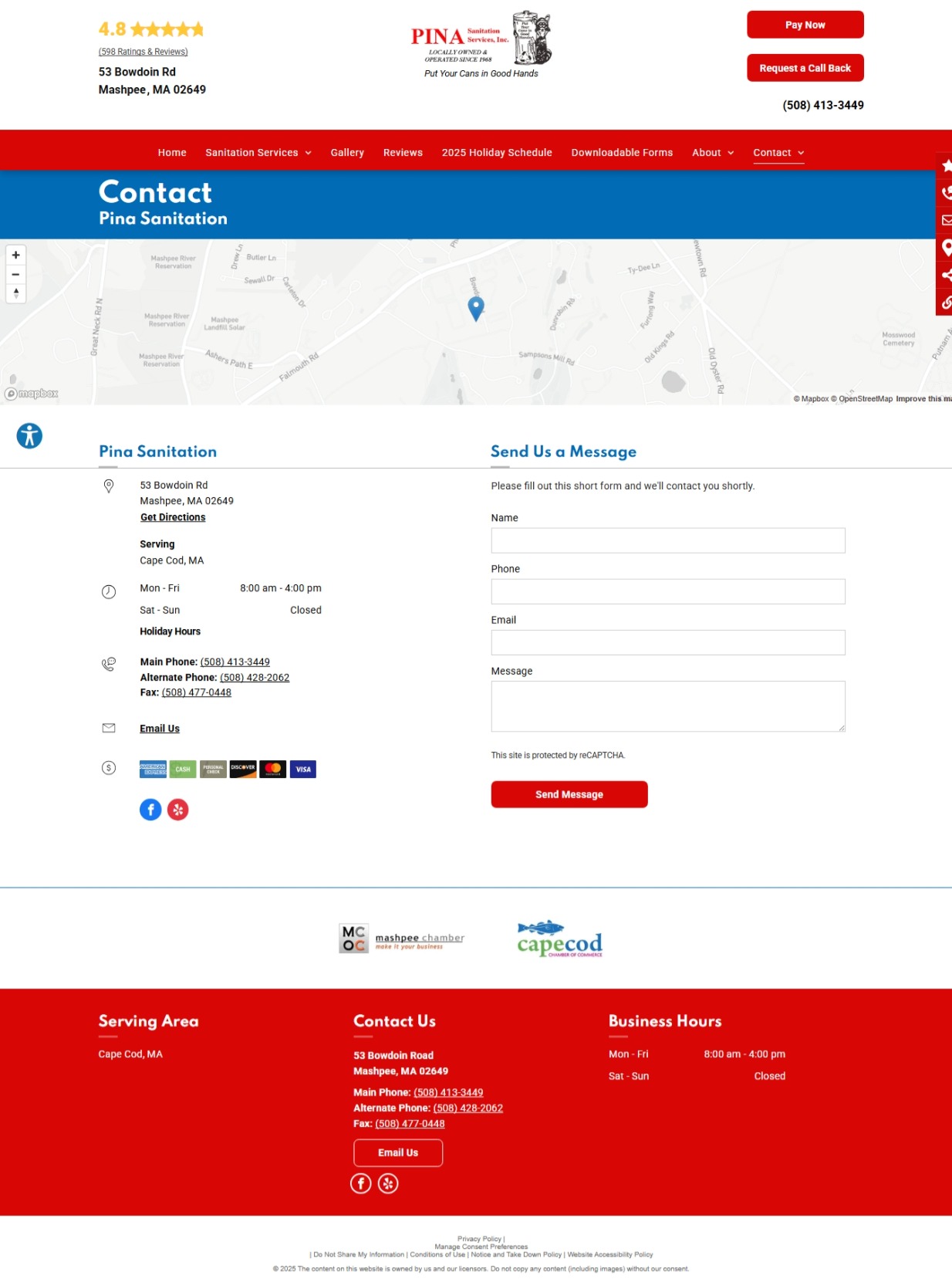Open the Downloadable Forms page

pos(622,153)
